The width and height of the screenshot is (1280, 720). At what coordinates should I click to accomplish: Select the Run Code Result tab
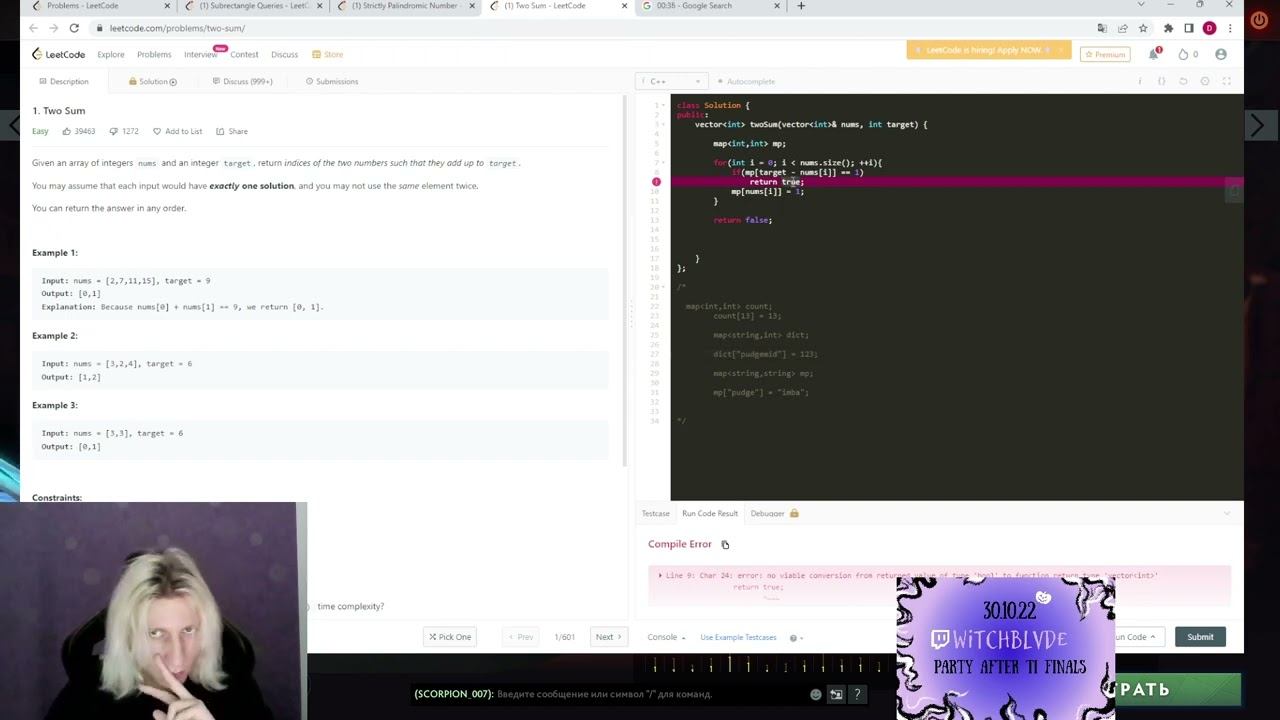[x=710, y=514]
